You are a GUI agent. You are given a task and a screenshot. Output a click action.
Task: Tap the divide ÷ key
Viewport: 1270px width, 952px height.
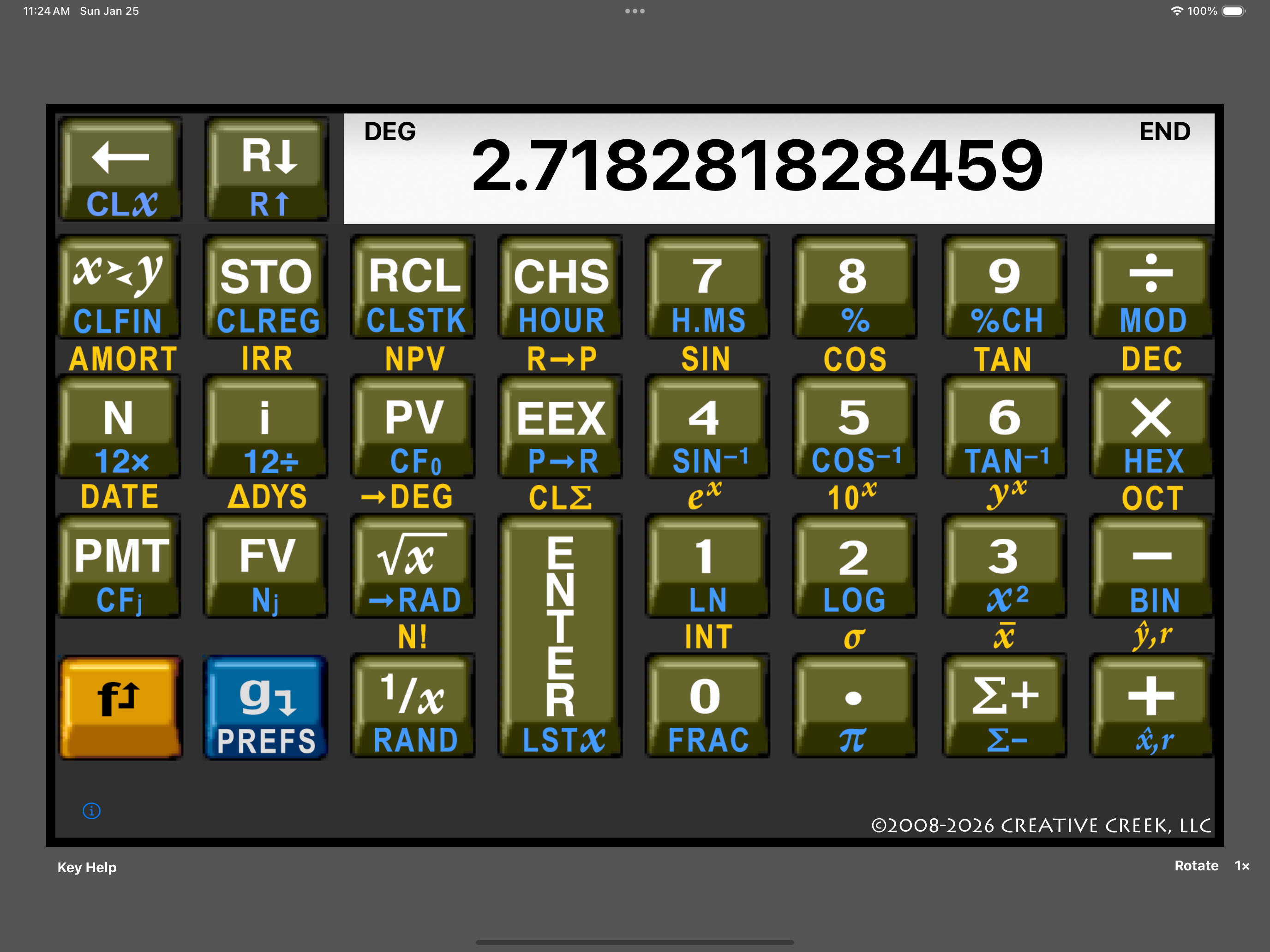(1152, 287)
